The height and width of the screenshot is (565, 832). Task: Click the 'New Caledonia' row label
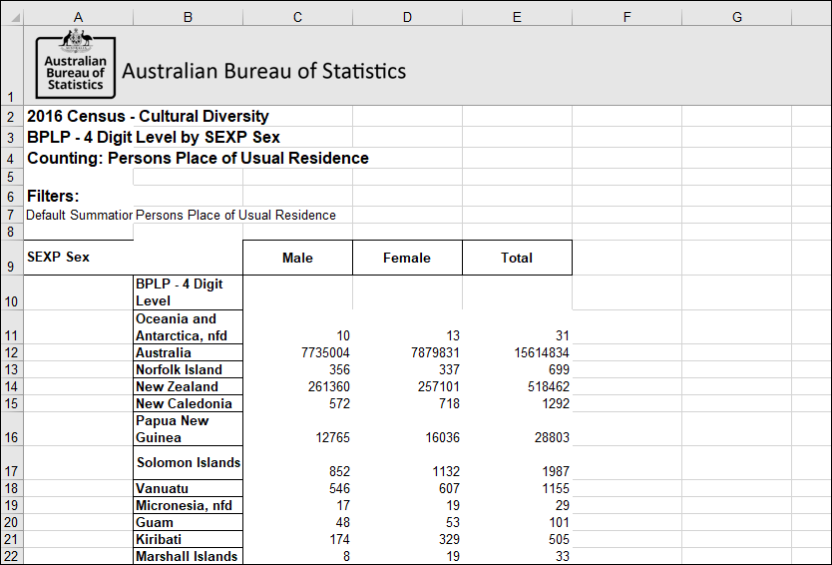pos(188,404)
